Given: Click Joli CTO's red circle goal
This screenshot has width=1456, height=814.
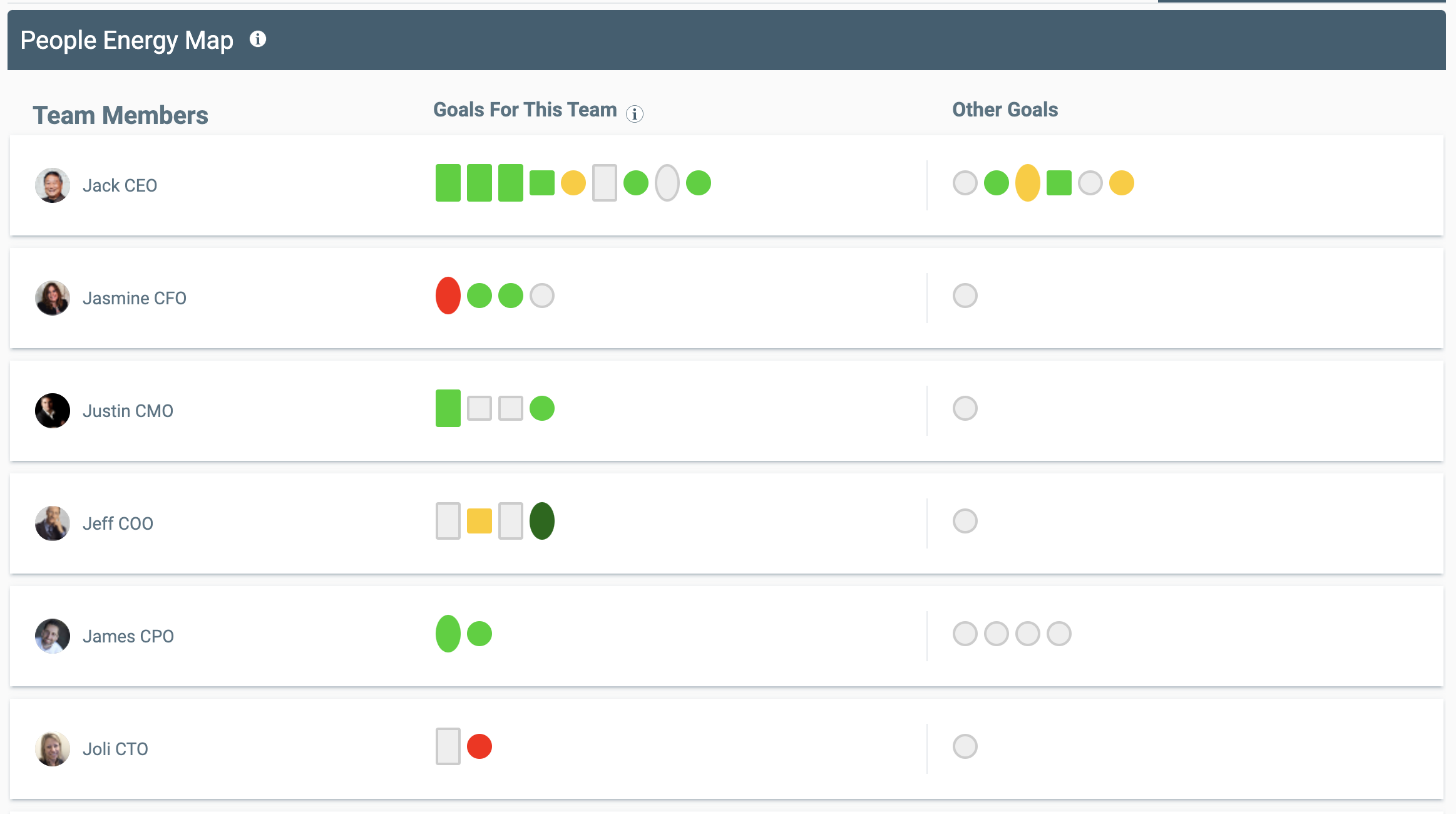Looking at the screenshot, I should pos(479,746).
